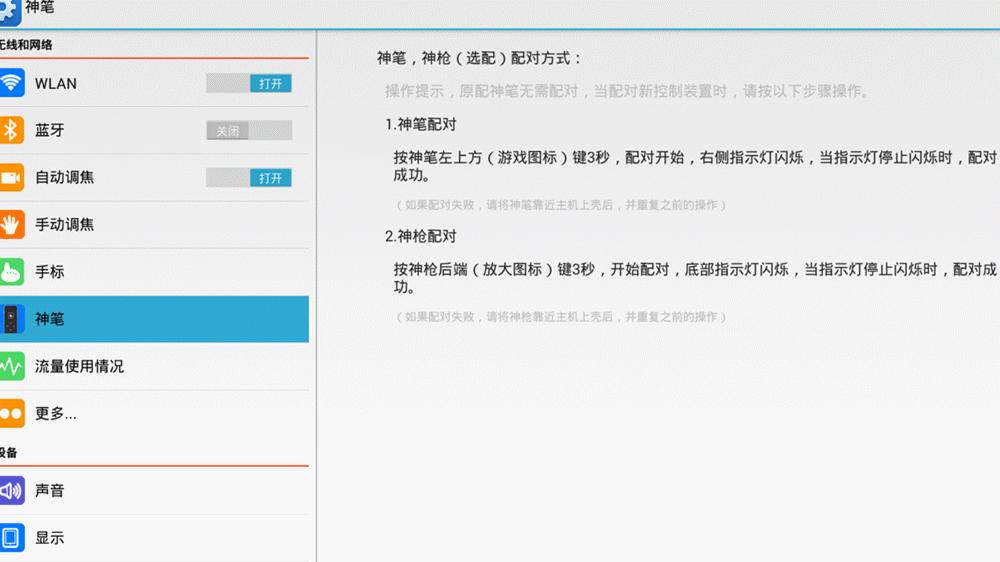Click the 神笔 title in header
Screen dimensions: 1000x562
tap(40, 8)
